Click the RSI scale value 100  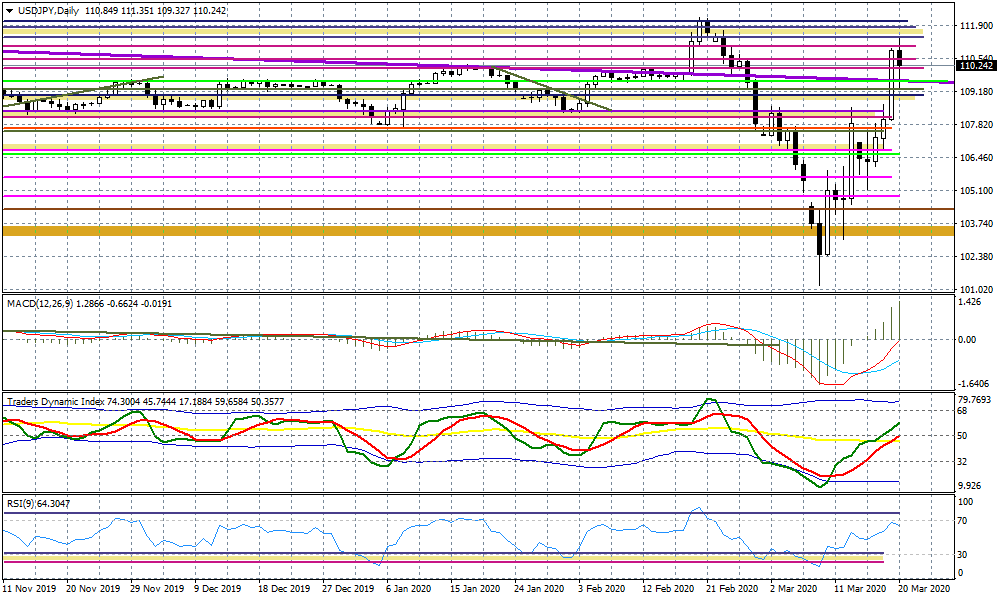pyautogui.click(x=966, y=502)
